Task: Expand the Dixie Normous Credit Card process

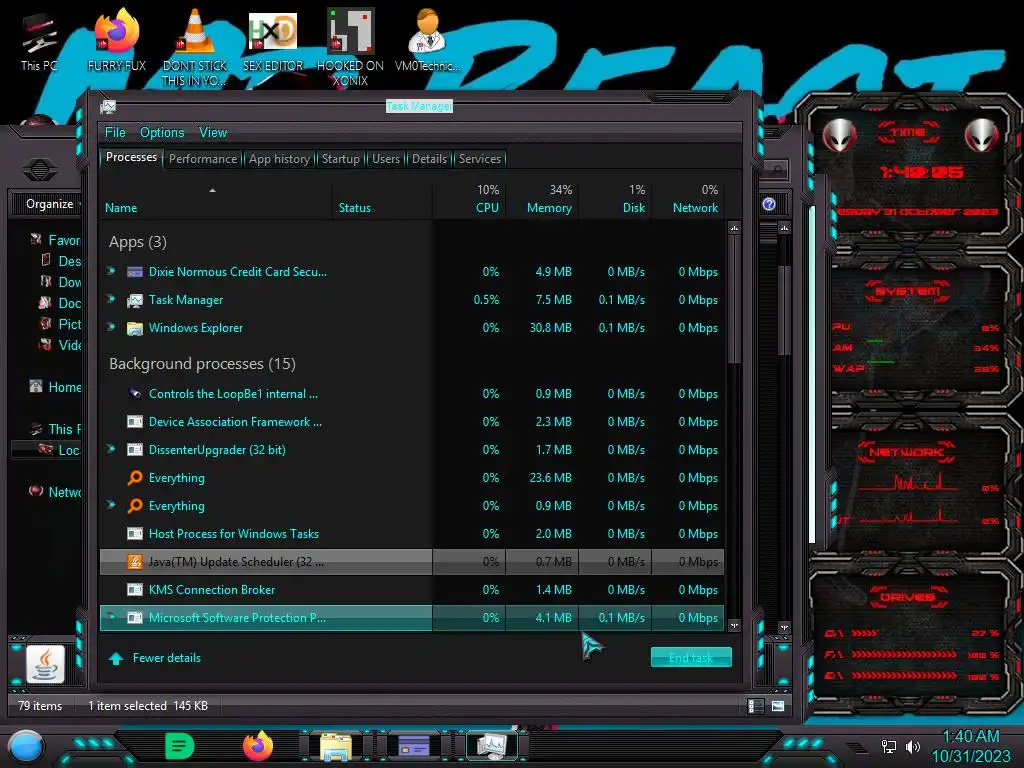Action: click(x=111, y=270)
